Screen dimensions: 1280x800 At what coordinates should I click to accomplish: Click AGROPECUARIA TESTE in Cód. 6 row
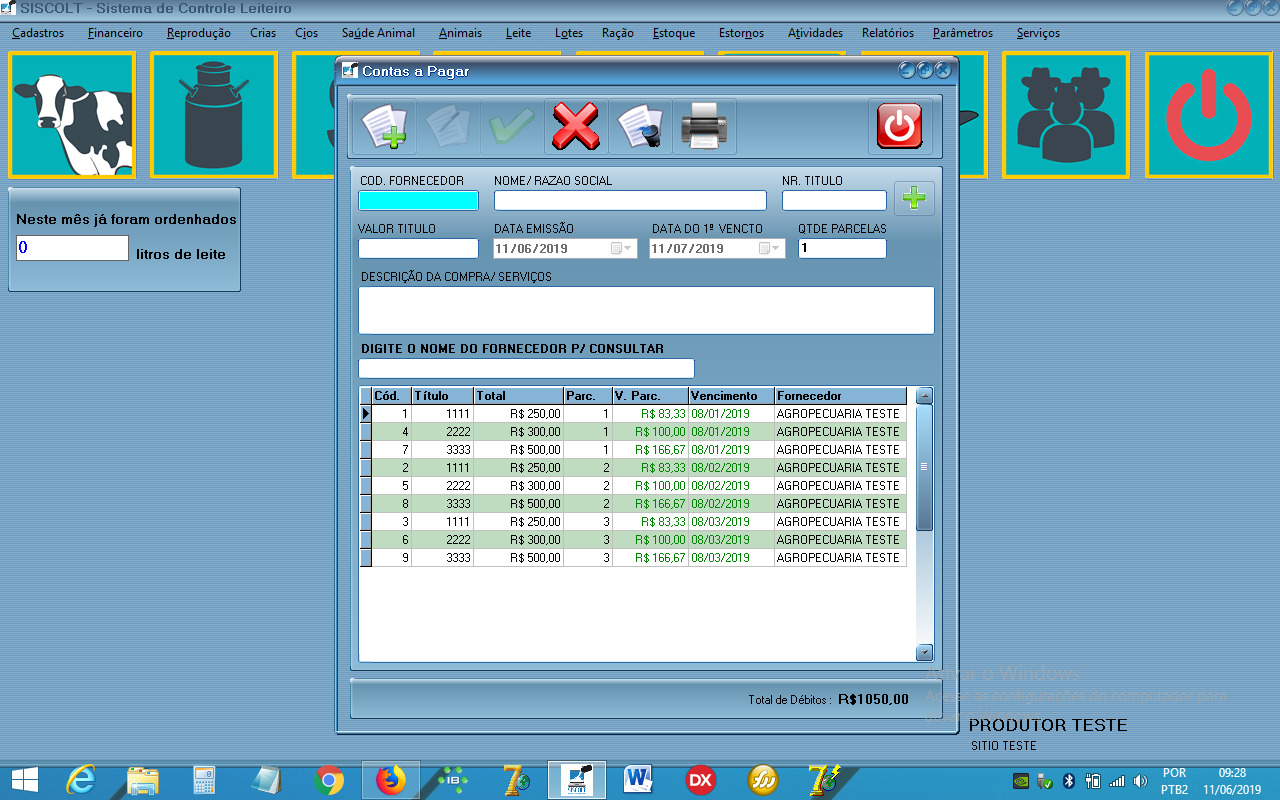coord(838,540)
